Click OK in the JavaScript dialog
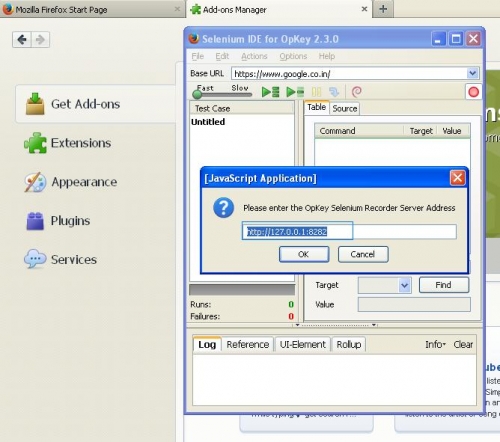The width and height of the screenshot is (500, 442). (x=304, y=254)
